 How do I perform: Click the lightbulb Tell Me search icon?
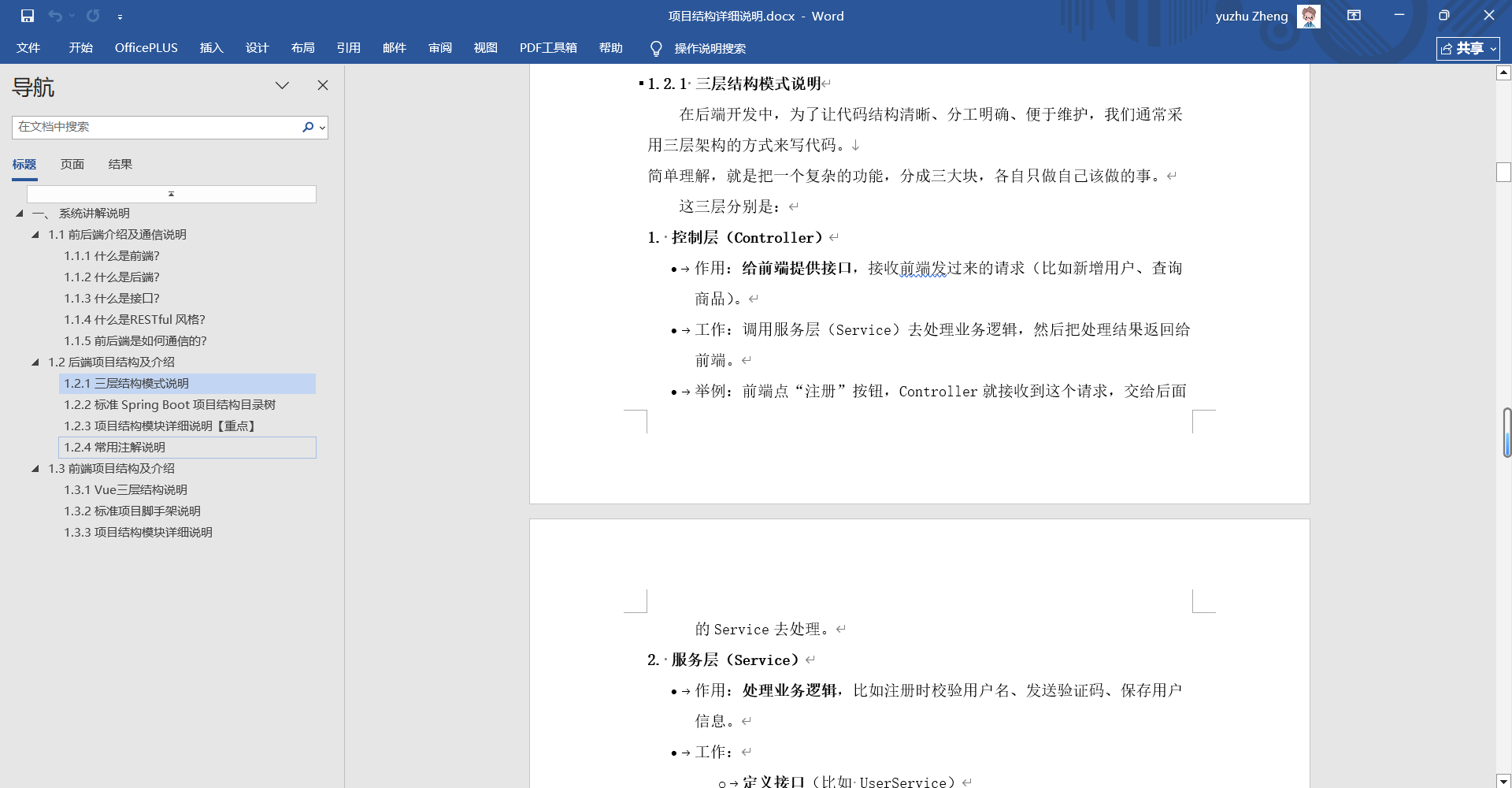click(x=655, y=49)
